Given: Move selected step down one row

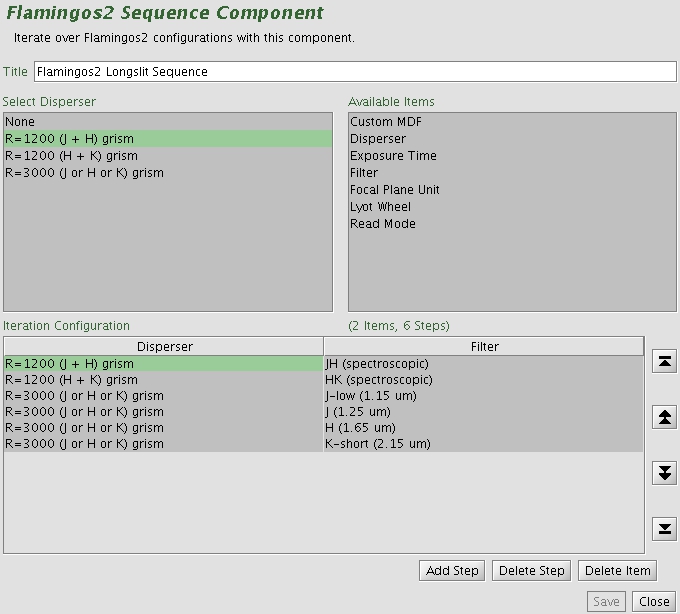Looking at the screenshot, I should pyautogui.click(x=664, y=473).
